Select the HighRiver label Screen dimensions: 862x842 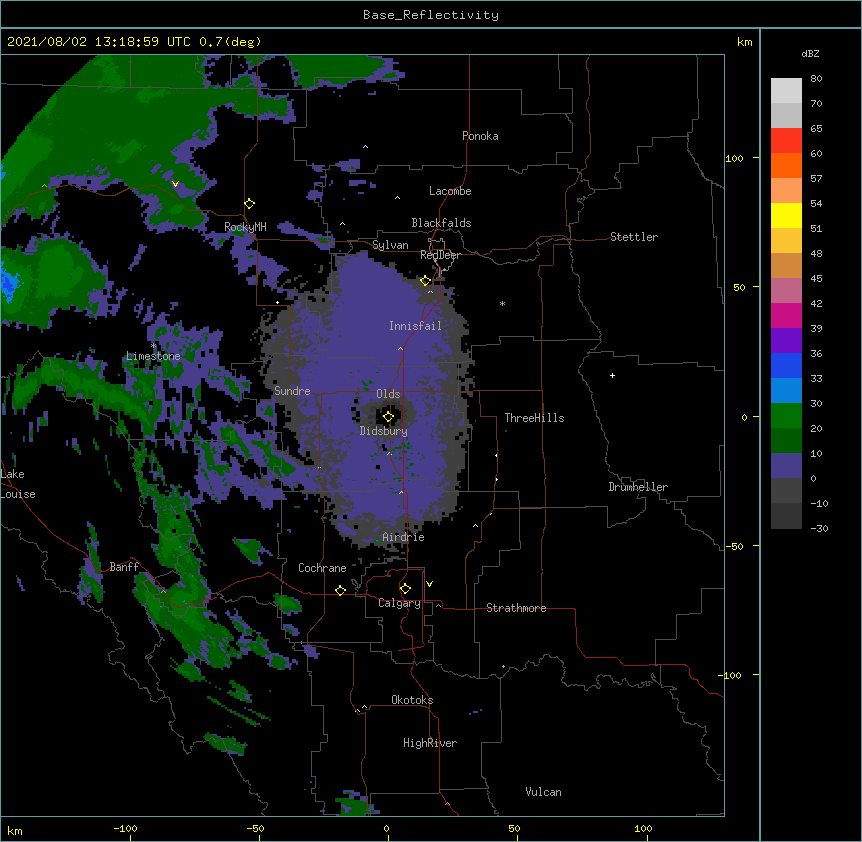[430, 743]
